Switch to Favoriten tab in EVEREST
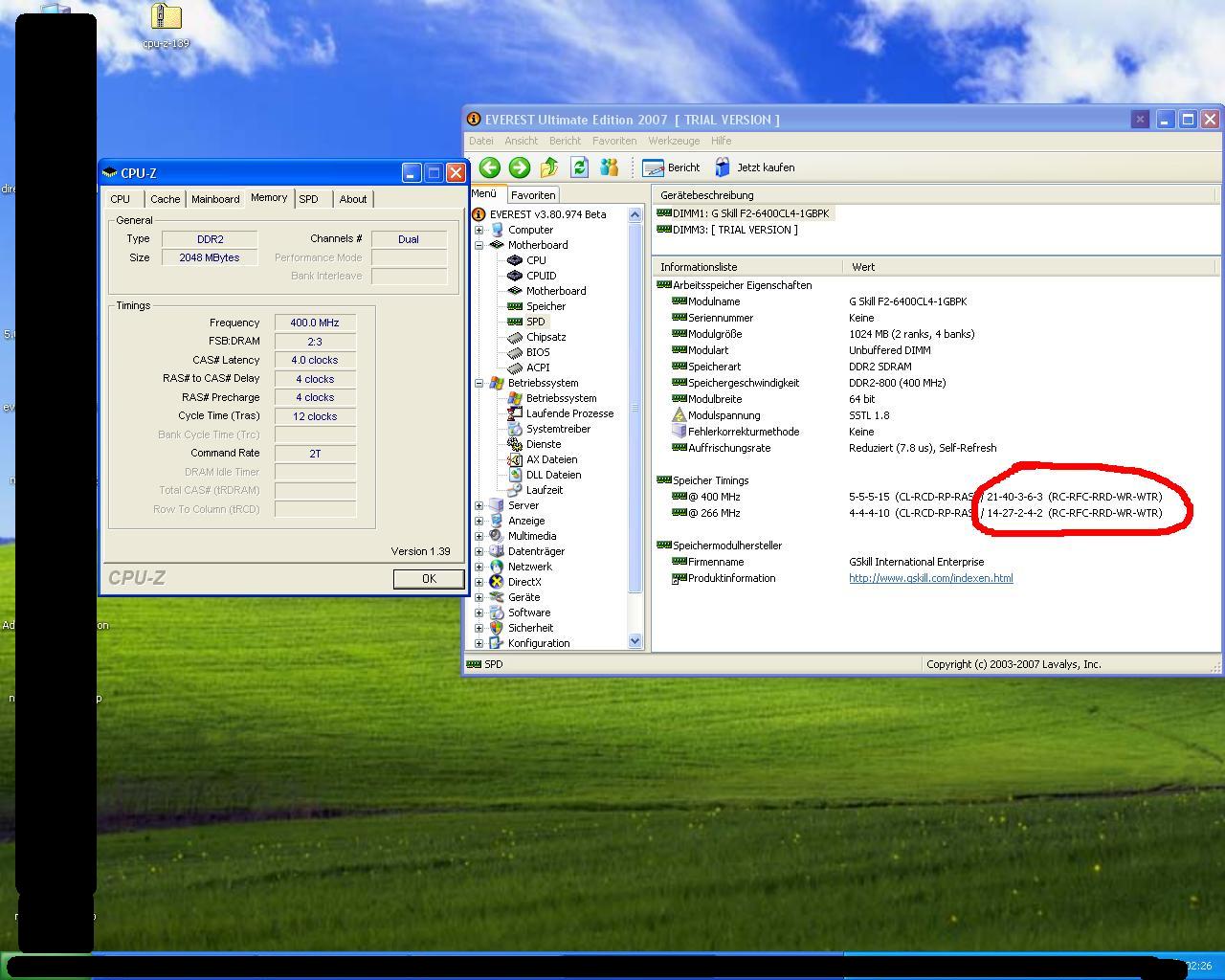The width and height of the screenshot is (1225, 980). [x=533, y=195]
